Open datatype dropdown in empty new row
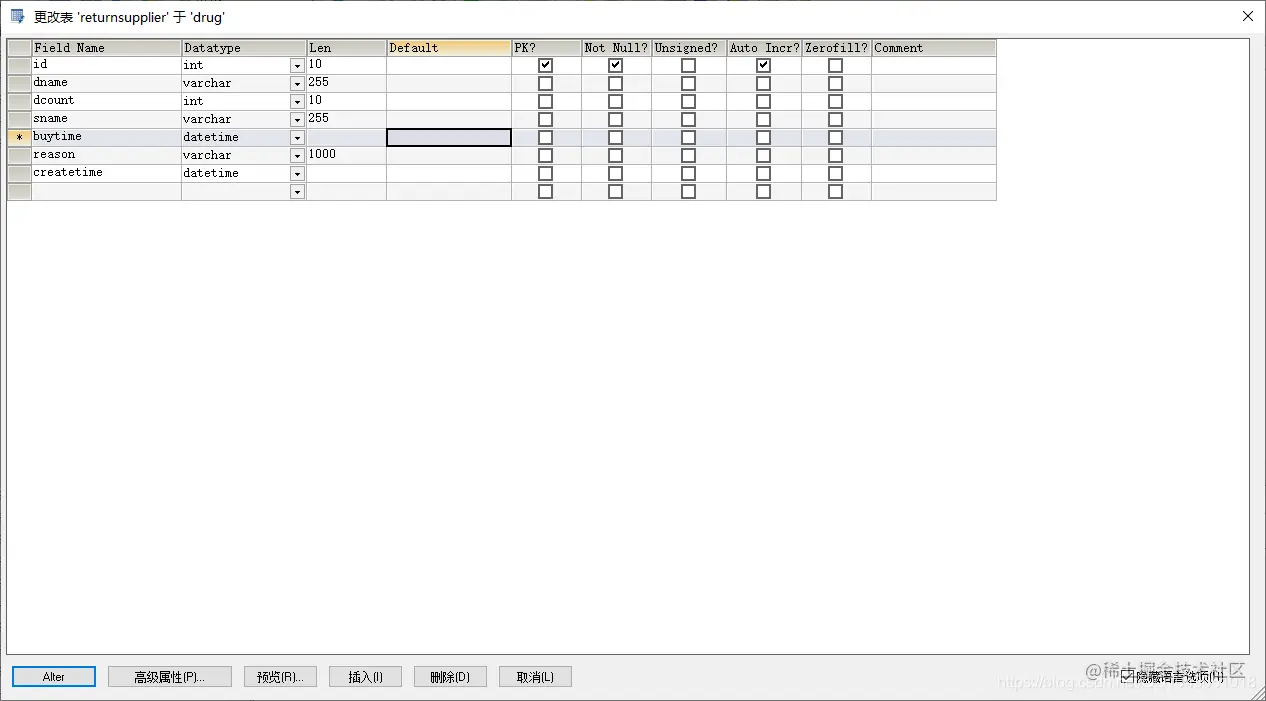Image resolution: width=1266 pixels, height=701 pixels. (x=297, y=191)
